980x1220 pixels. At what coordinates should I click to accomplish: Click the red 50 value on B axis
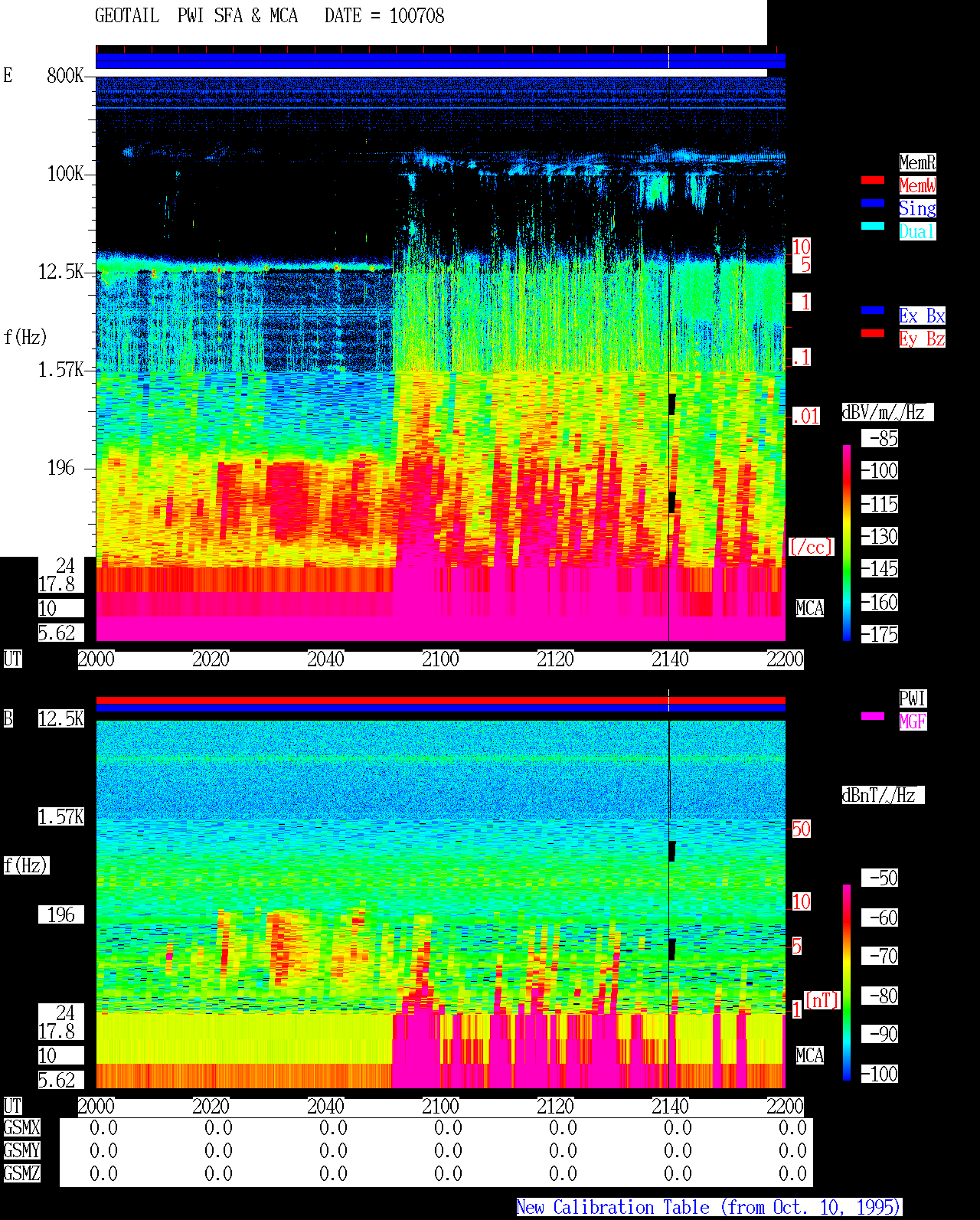(x=801, y=829)
